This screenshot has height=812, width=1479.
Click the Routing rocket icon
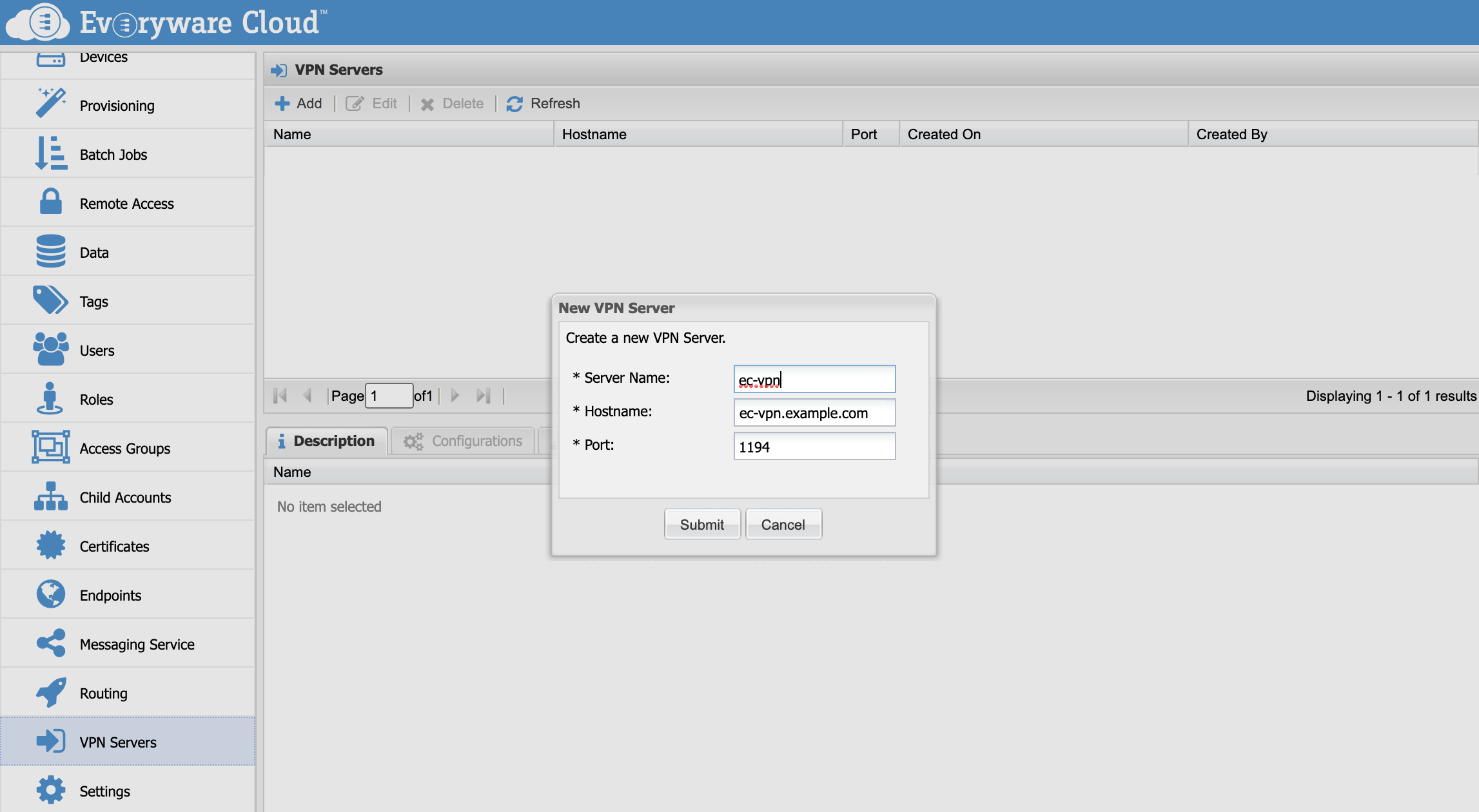coord(51,691)
